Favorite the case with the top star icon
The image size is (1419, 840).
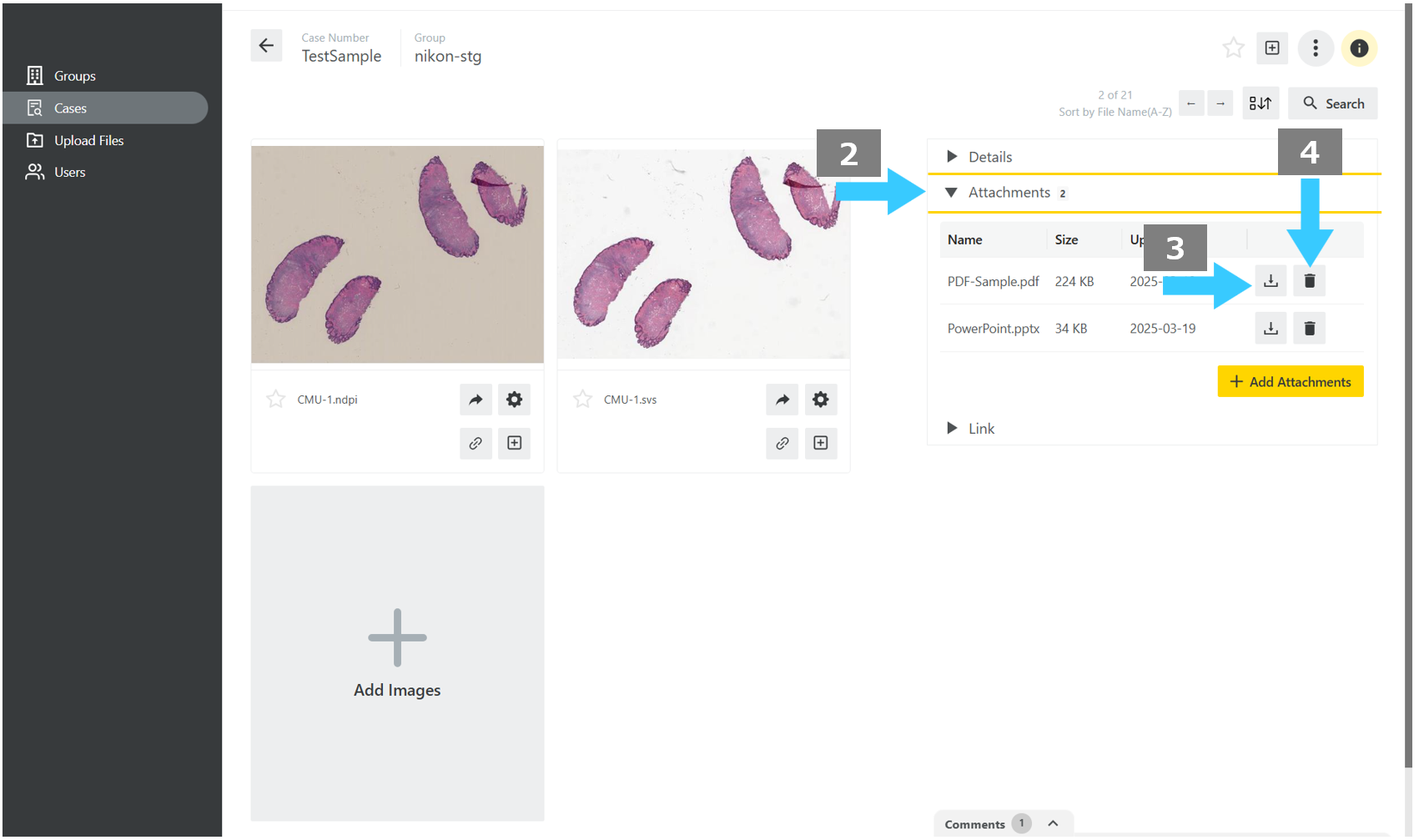[x=1233, y=48]
